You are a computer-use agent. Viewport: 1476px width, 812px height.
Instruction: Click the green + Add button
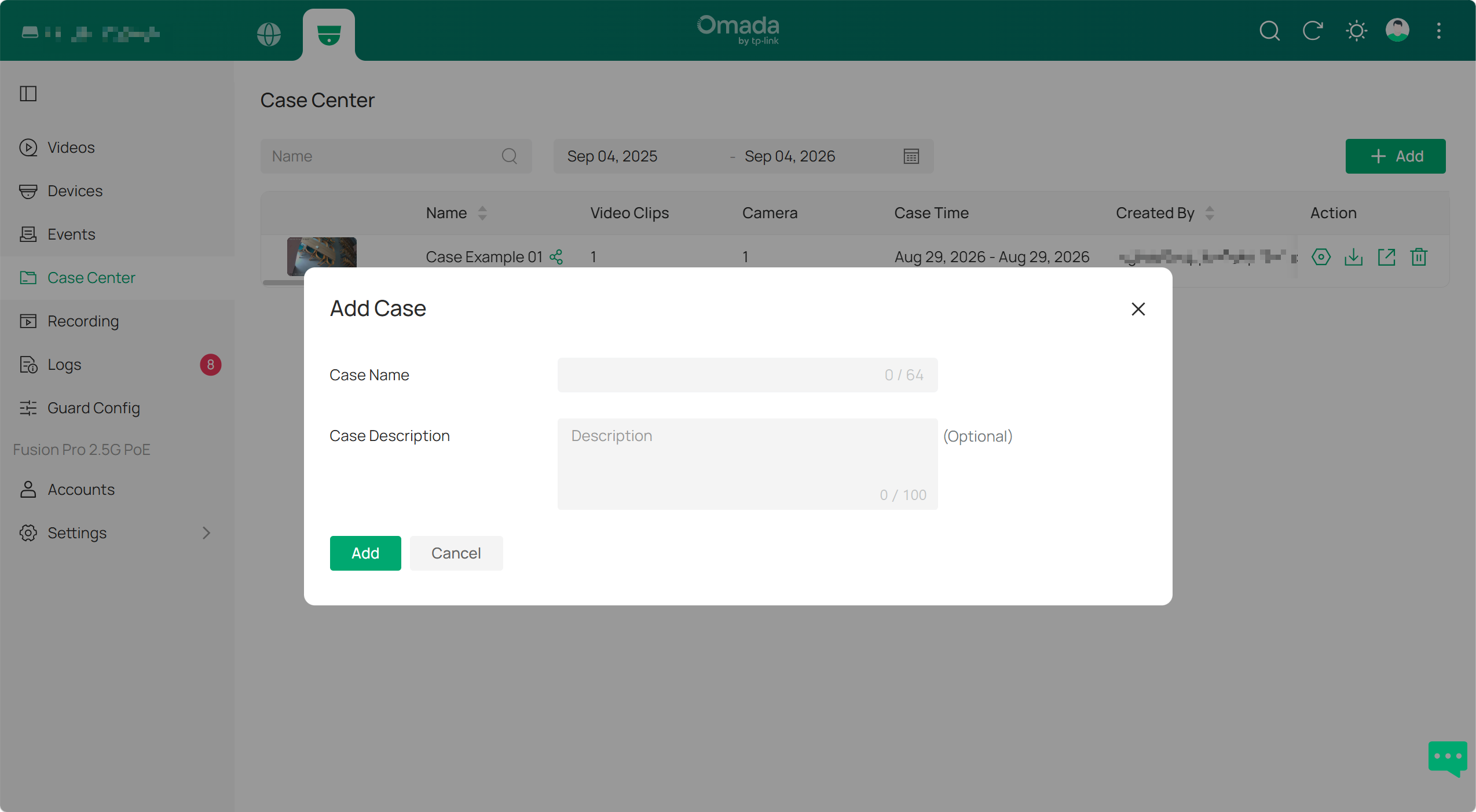pyautogui.click(x=1396, y=156)
